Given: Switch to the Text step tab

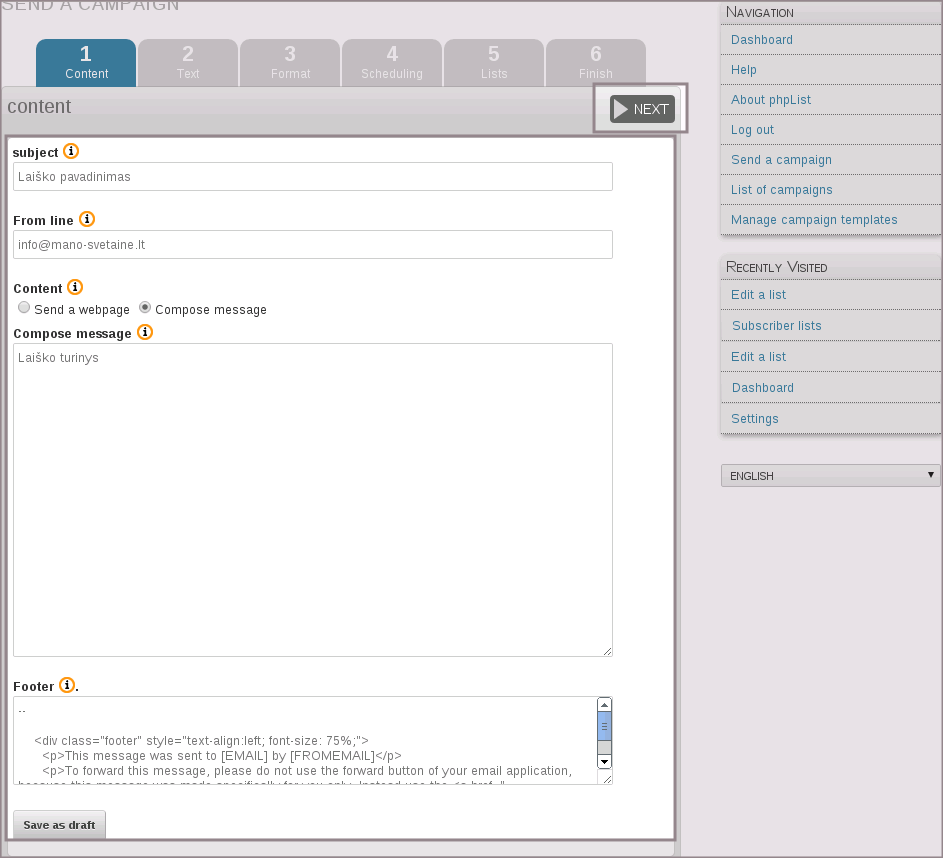Looking at the screenshot, I should 188,62.
